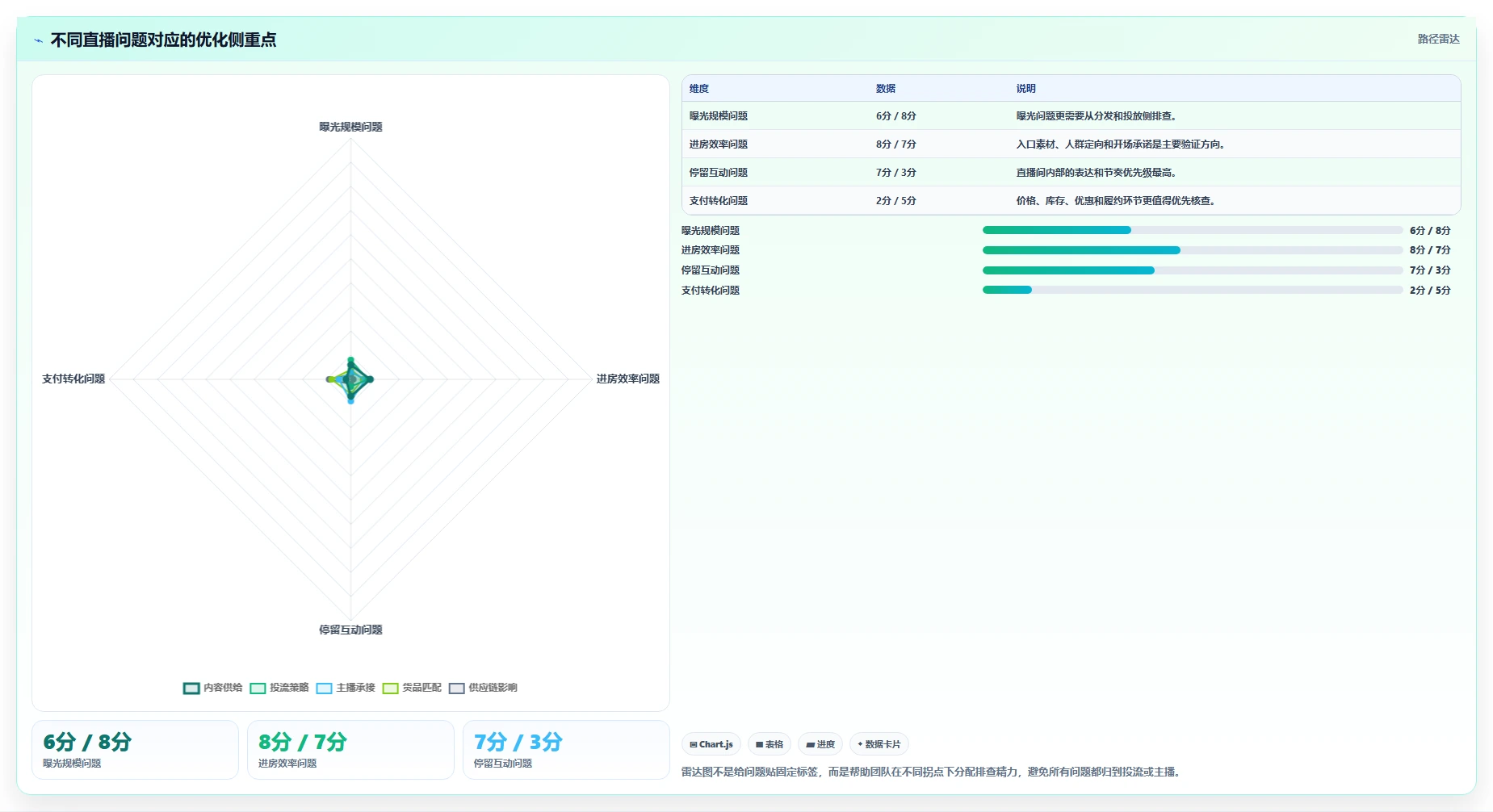
Task: Click the note starting with 价格、库存、优惠
Action: coord(1118,201)
